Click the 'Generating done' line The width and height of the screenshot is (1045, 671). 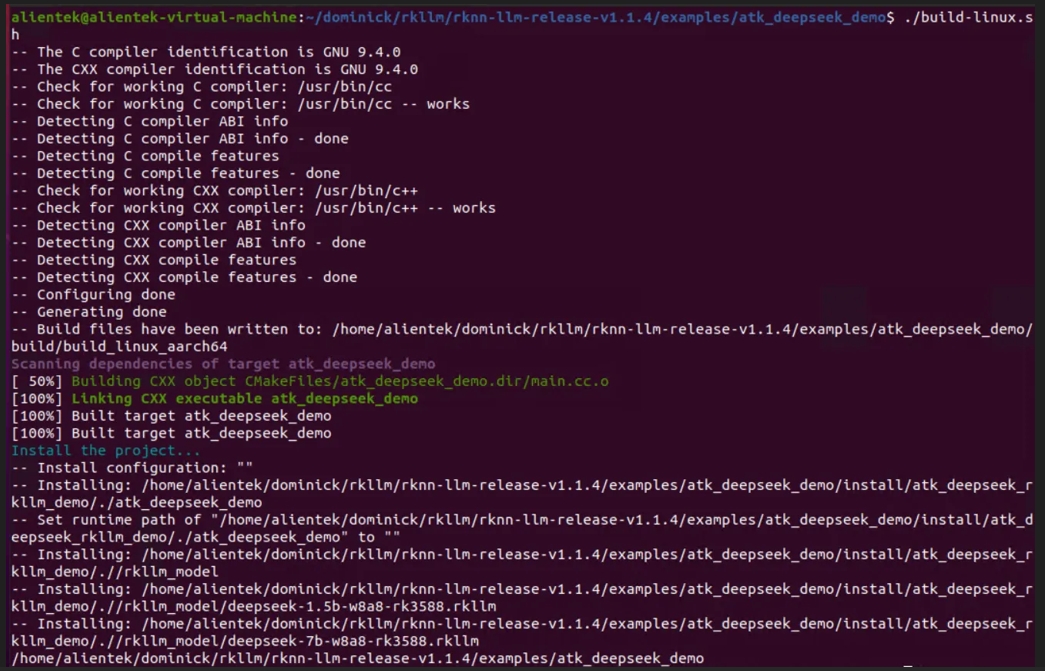pyautogui.click(x=89, y=312)
